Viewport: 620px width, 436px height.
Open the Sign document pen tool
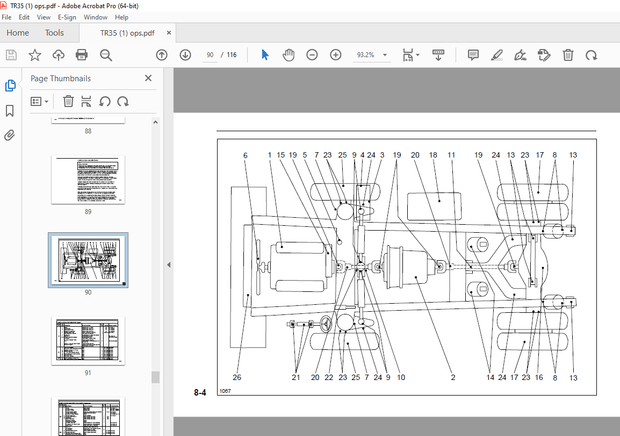click(x=520, y=55)
